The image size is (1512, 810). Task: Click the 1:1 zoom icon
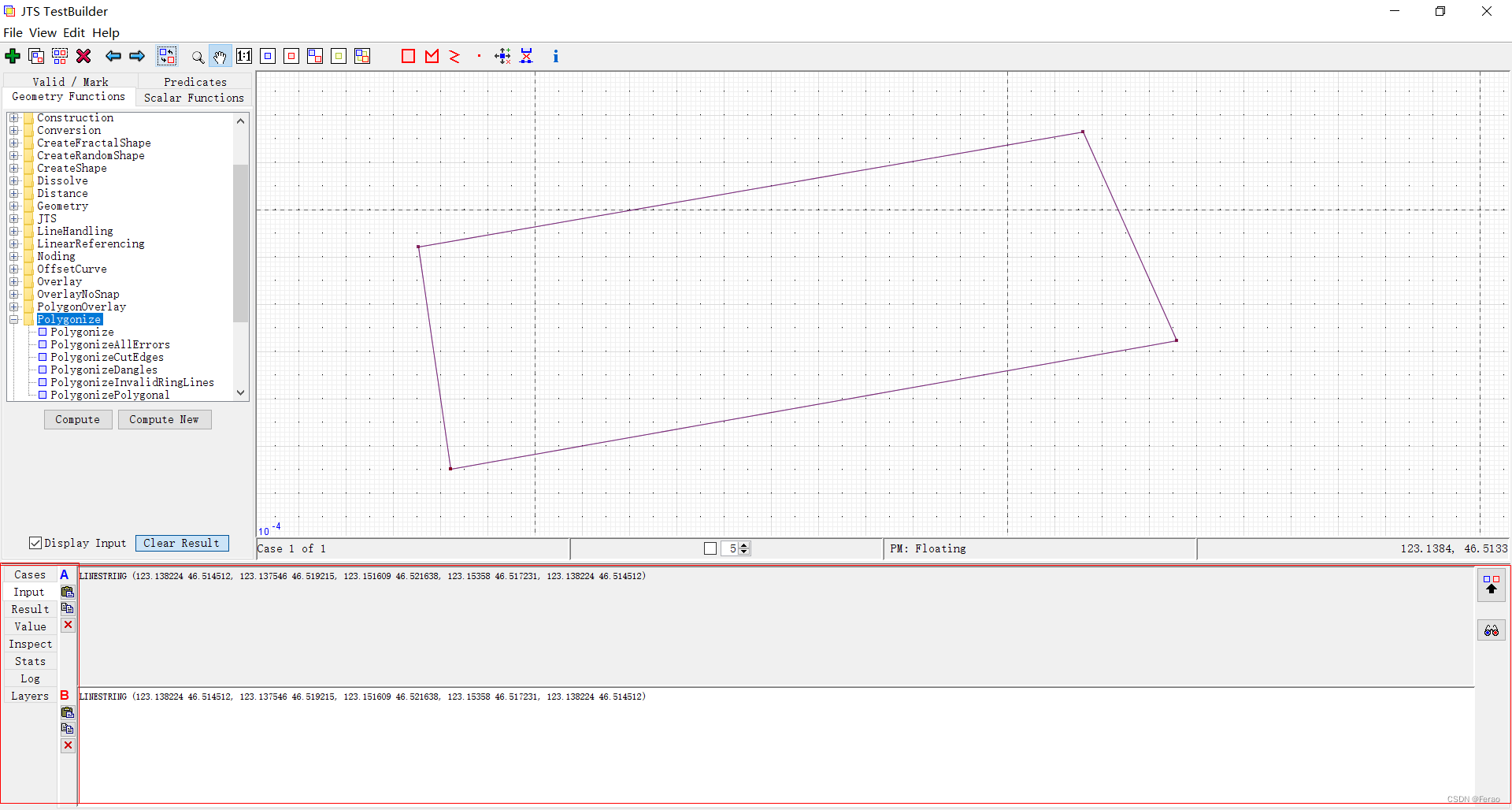(244, 56)
